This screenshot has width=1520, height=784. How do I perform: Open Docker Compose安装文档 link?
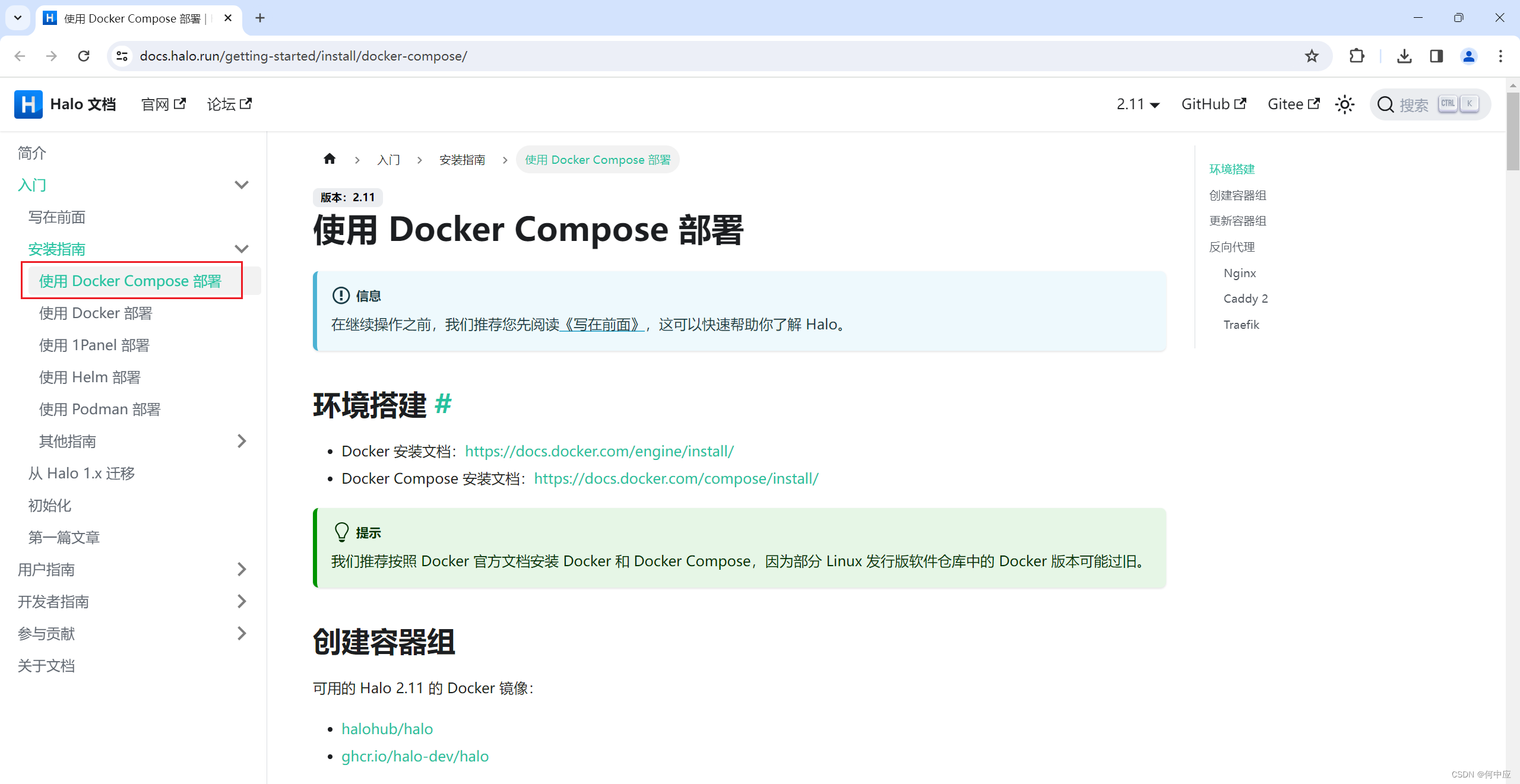676,478
